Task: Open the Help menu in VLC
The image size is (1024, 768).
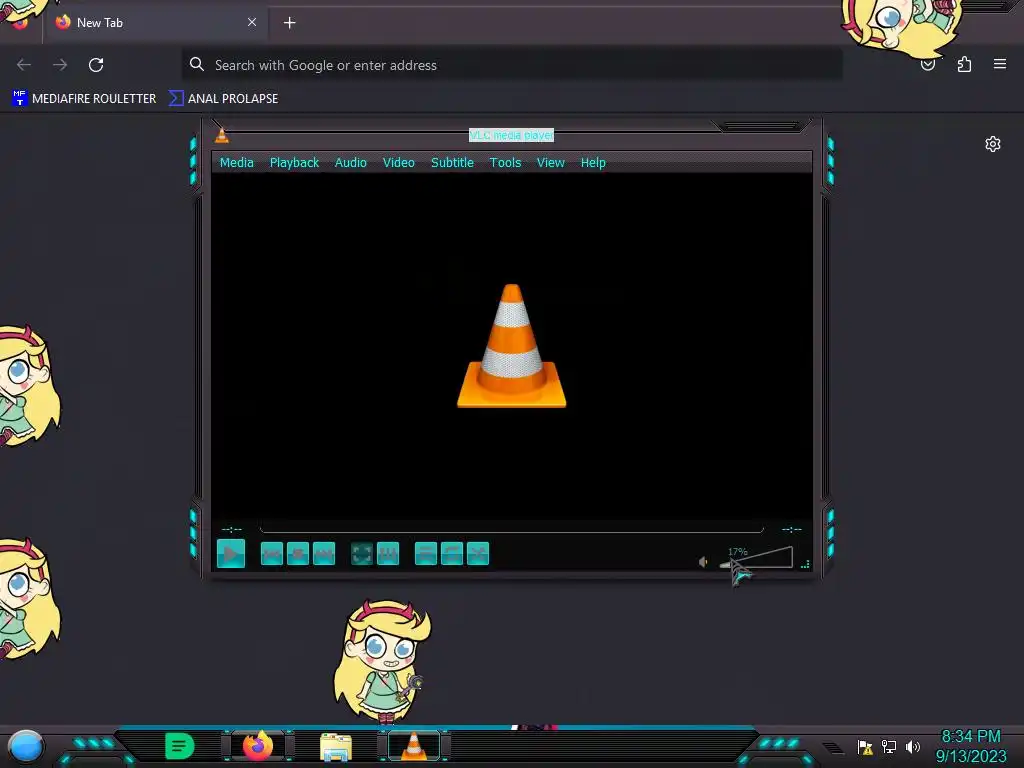Action: [x=593, y=163]
